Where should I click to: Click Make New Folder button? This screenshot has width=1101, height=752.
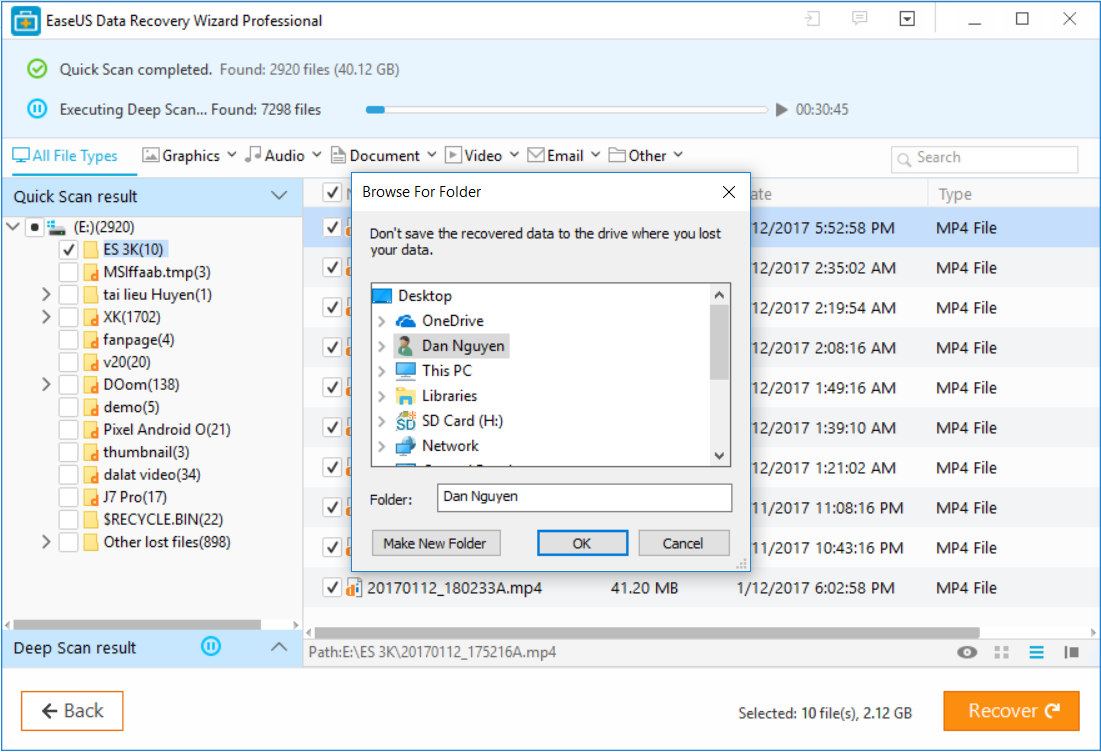click(435, 543)
